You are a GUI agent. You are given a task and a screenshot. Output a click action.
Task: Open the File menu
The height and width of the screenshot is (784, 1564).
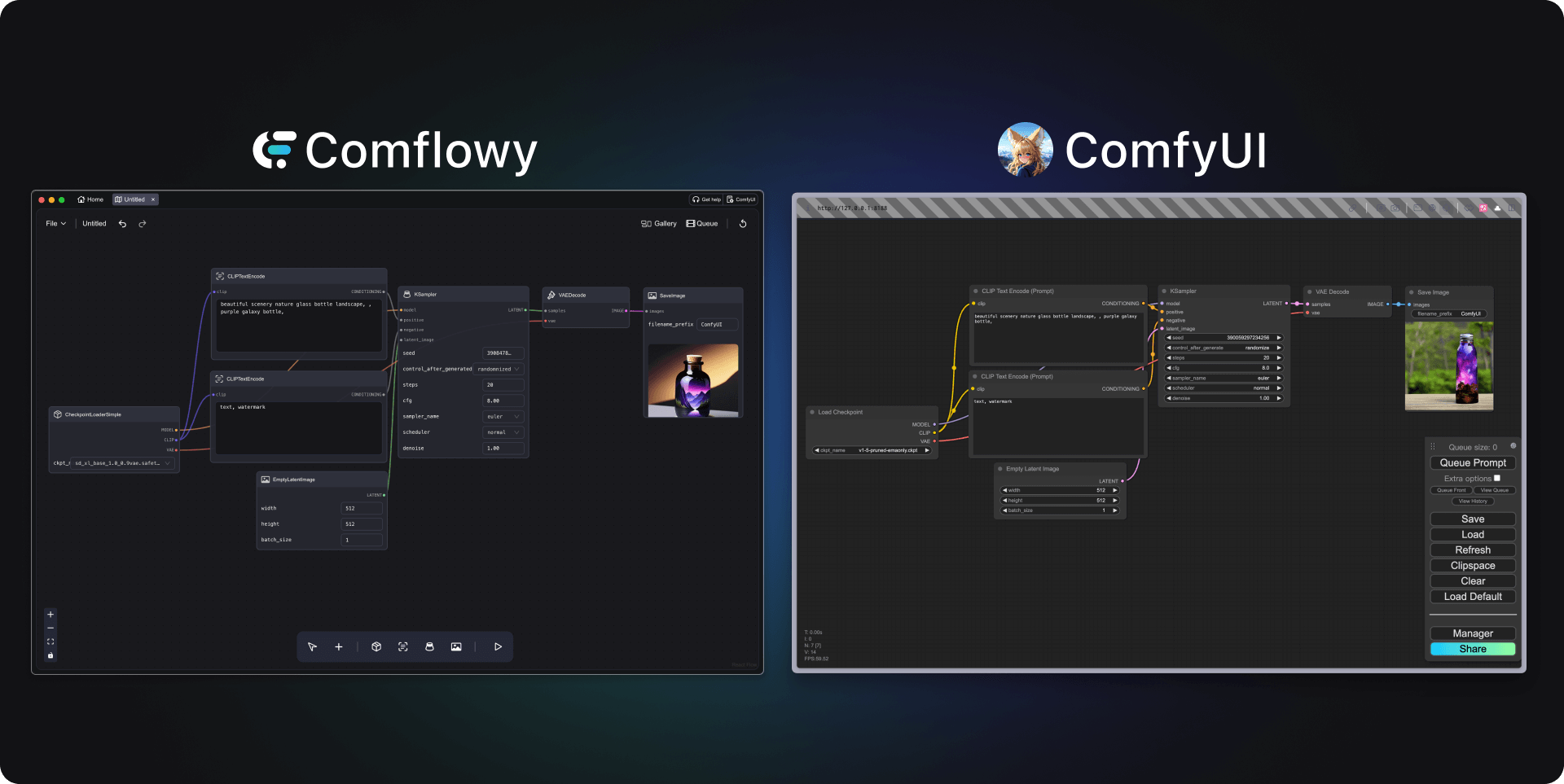(x=56, y=224)
